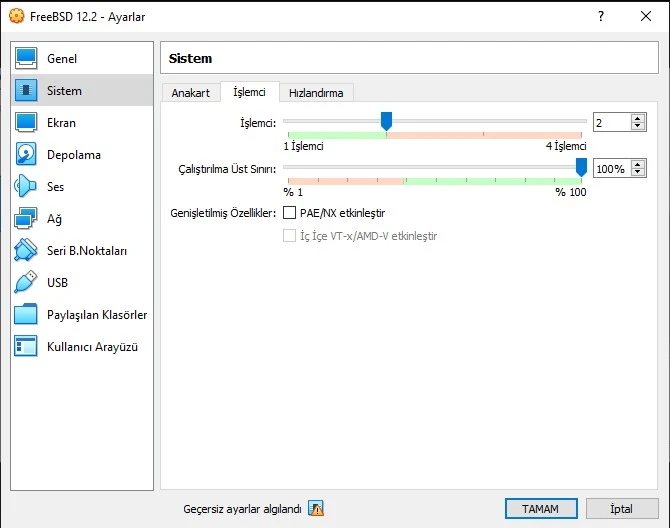Click the invalid settings warning icon
This screenshot has height=528, width=670.
pyautogui.click(x=316, y=508)
